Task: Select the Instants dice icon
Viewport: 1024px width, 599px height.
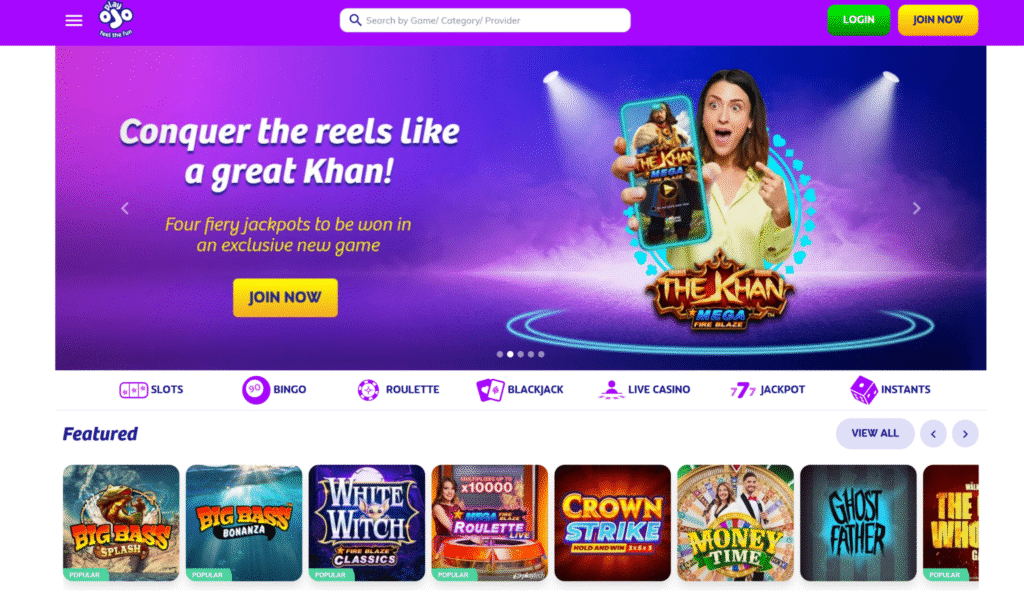Action: (863, 390)
